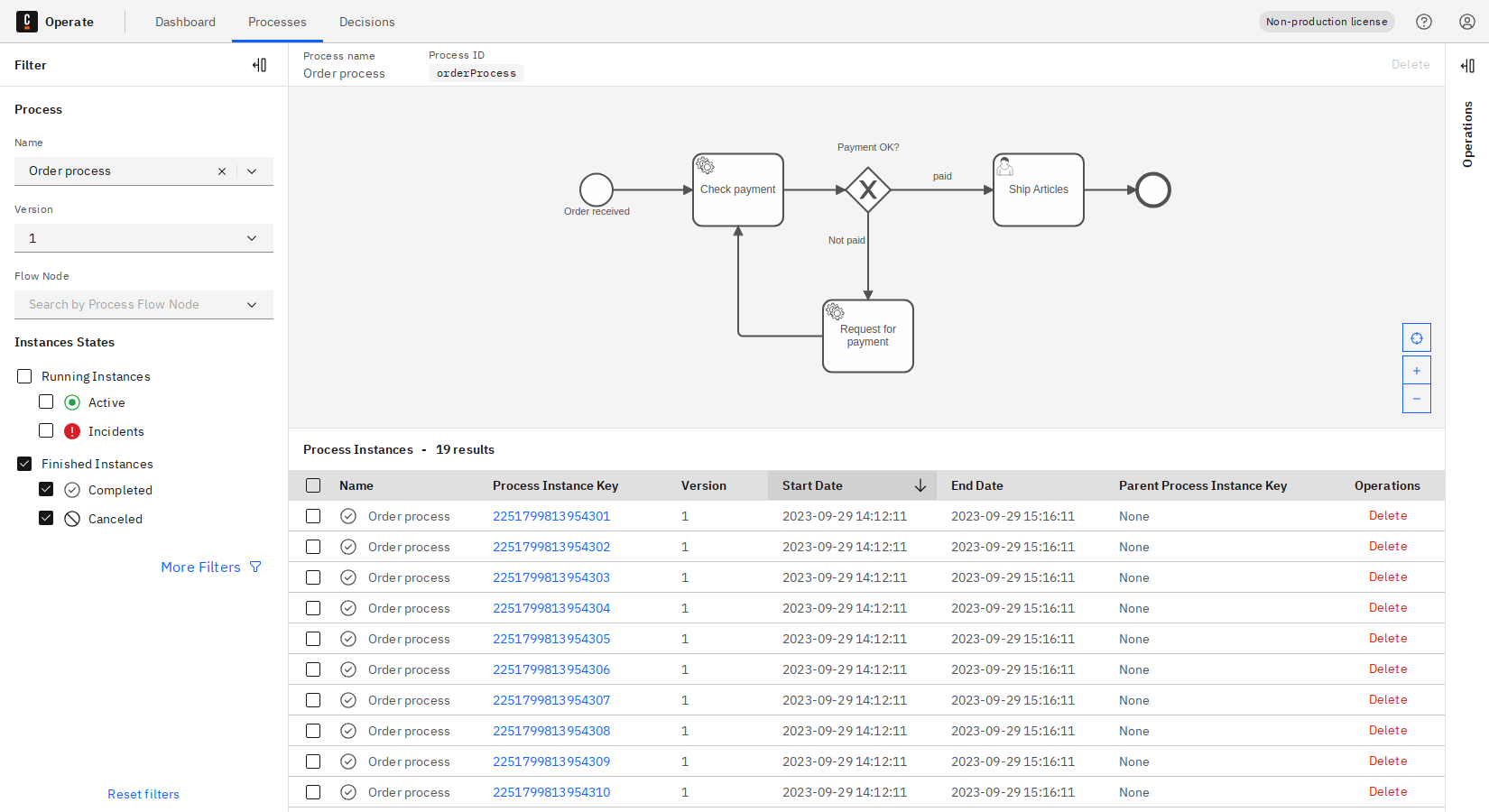The width and height of the screenshot is (1489, 812).
Task: Open process instance 2251799813954301
Action: [551, 516]
